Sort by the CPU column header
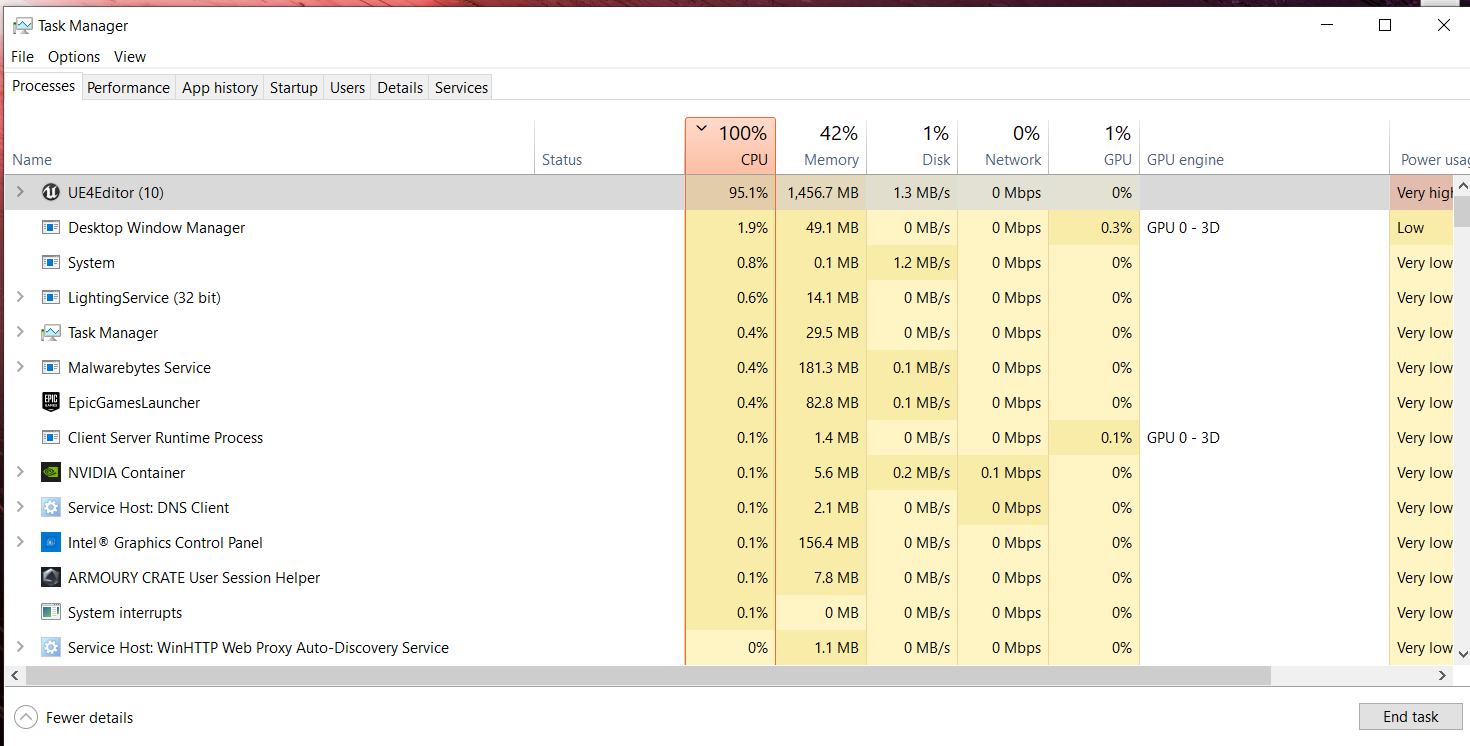Viewport: 1470px width, 746px height. click(730, 146)
